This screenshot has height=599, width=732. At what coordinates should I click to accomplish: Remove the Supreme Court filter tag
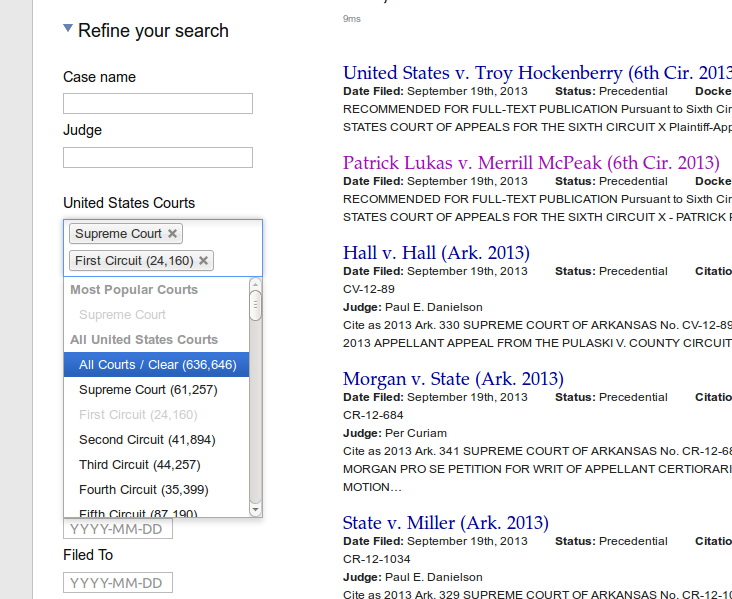172,234
